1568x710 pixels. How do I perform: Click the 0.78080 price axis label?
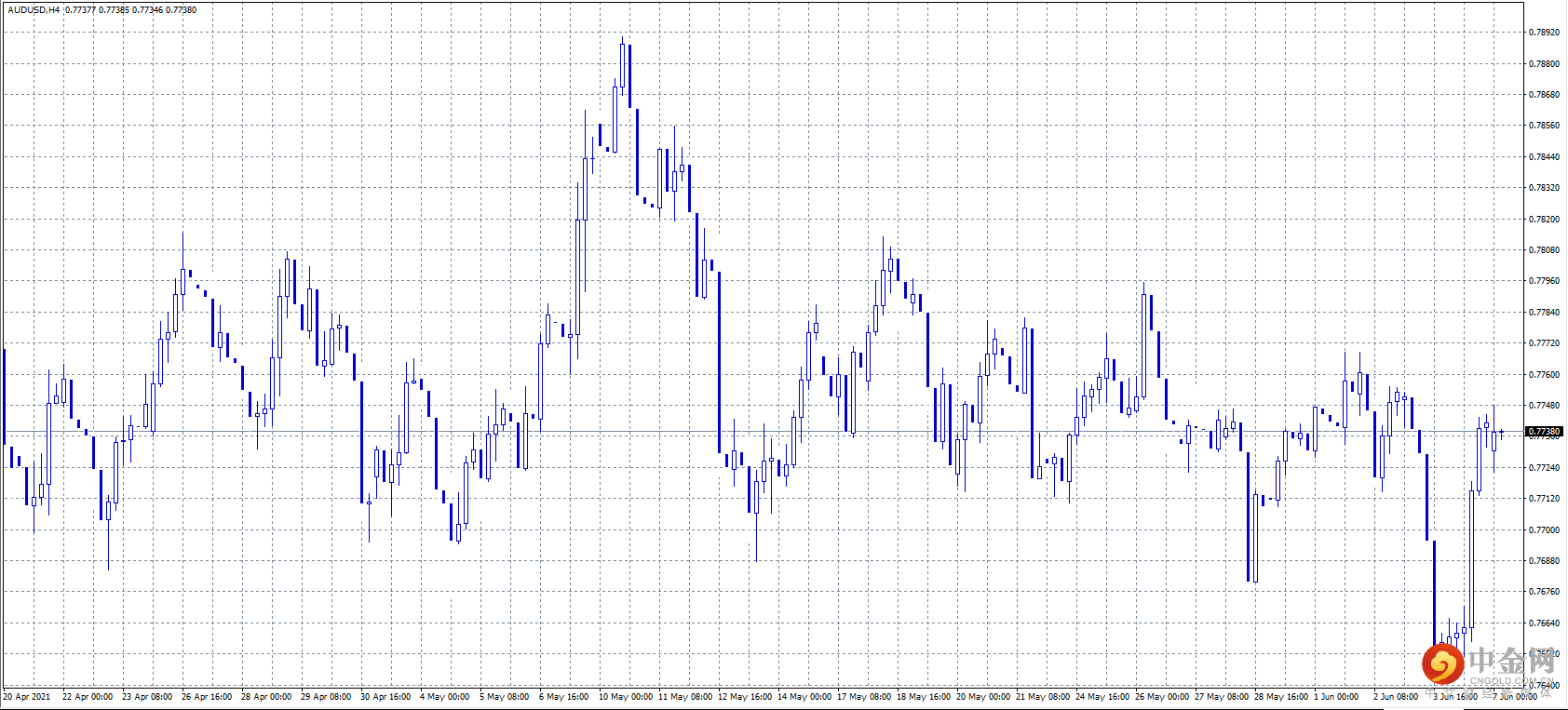[x=1544, y=250]
